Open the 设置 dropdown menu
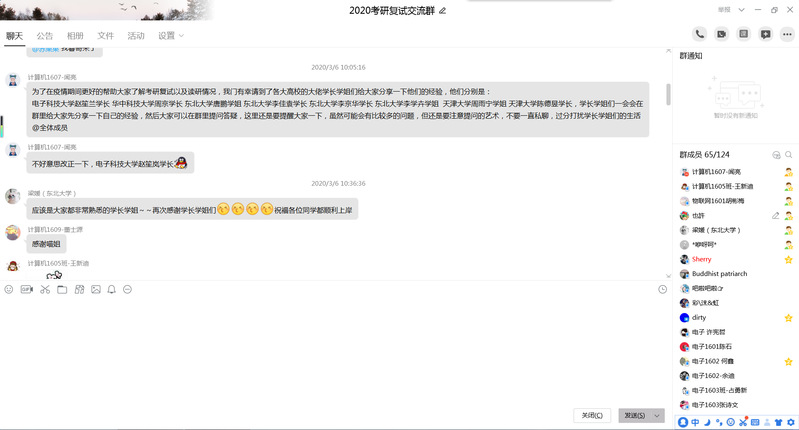799x430 pixels. pos(170,35)
